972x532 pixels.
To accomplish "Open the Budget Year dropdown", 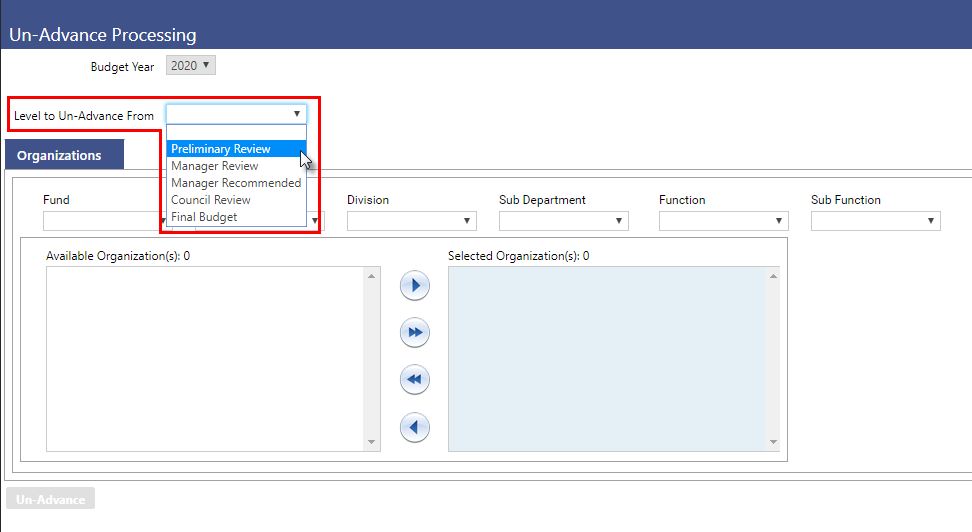I will pyautogui.click(x=190, y=66).
